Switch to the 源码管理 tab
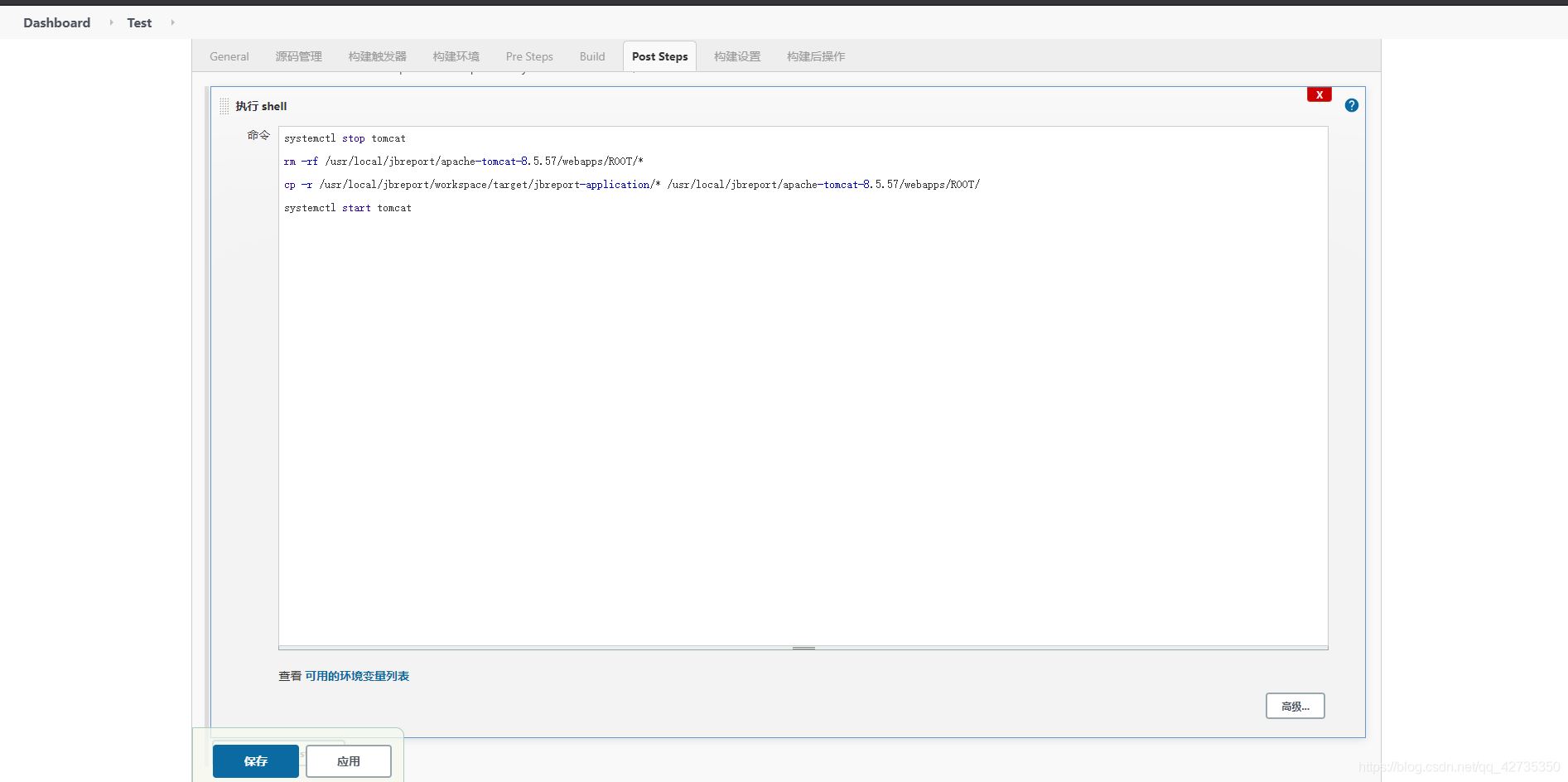This screenshot has height=782, width=1568. [x=298, y=56]
